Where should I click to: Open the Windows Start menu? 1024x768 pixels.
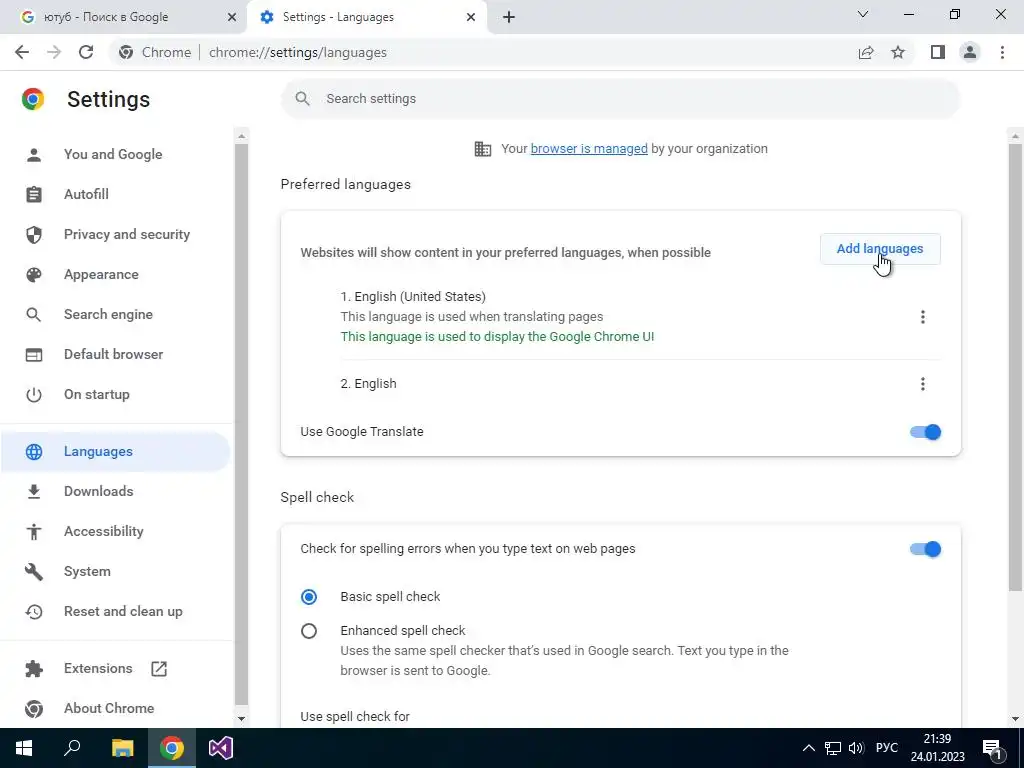click(x=24, y=748)
